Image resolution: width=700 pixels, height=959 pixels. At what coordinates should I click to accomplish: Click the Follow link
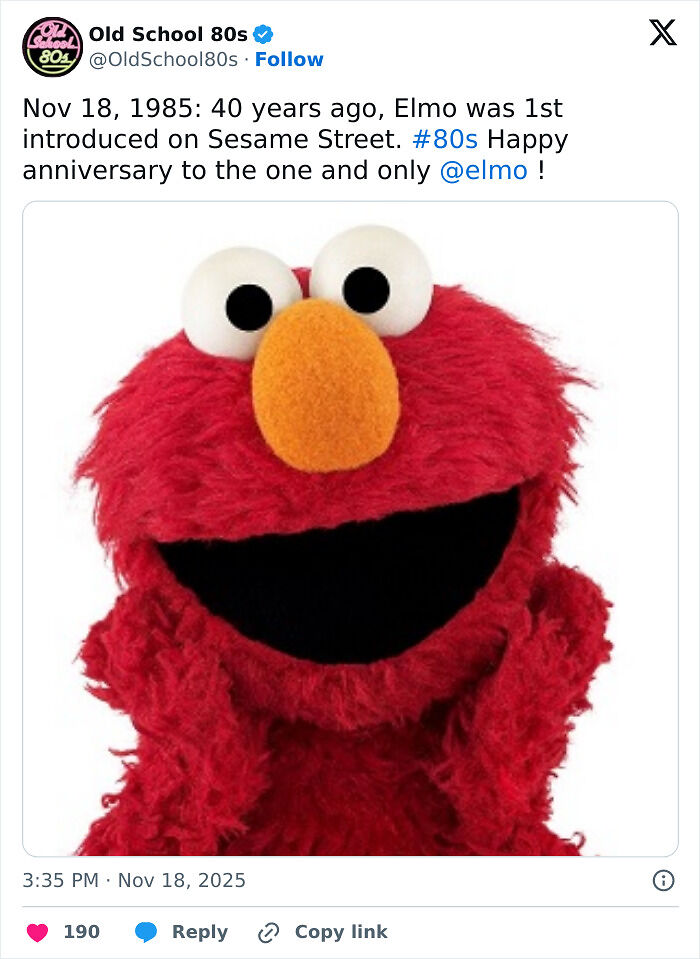[290, 60]
